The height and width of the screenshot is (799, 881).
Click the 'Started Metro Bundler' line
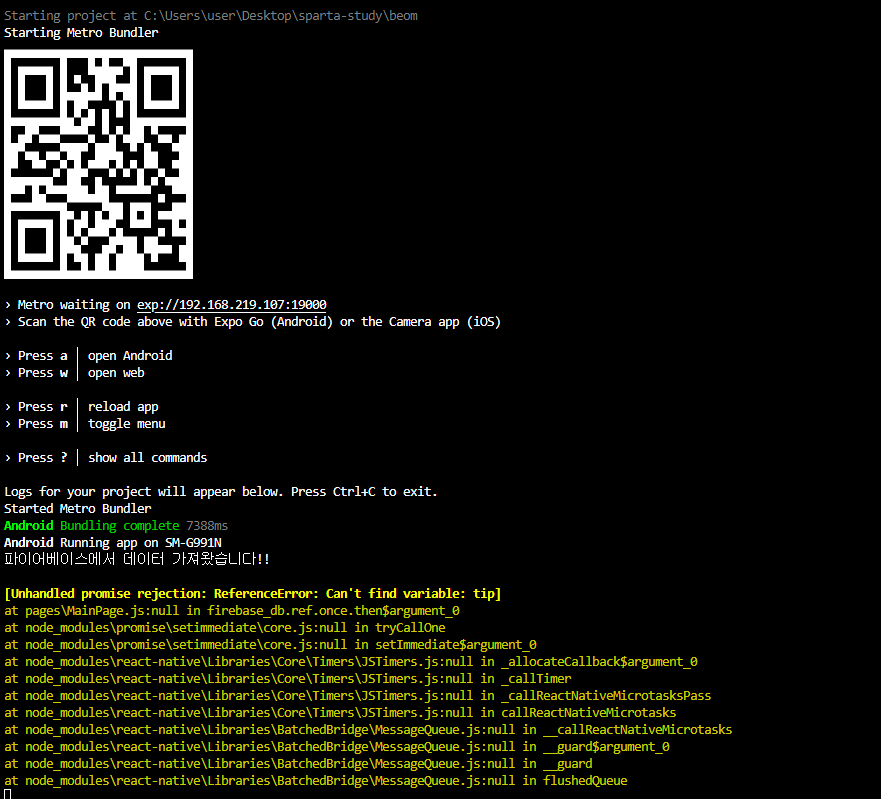click(78, 509)
